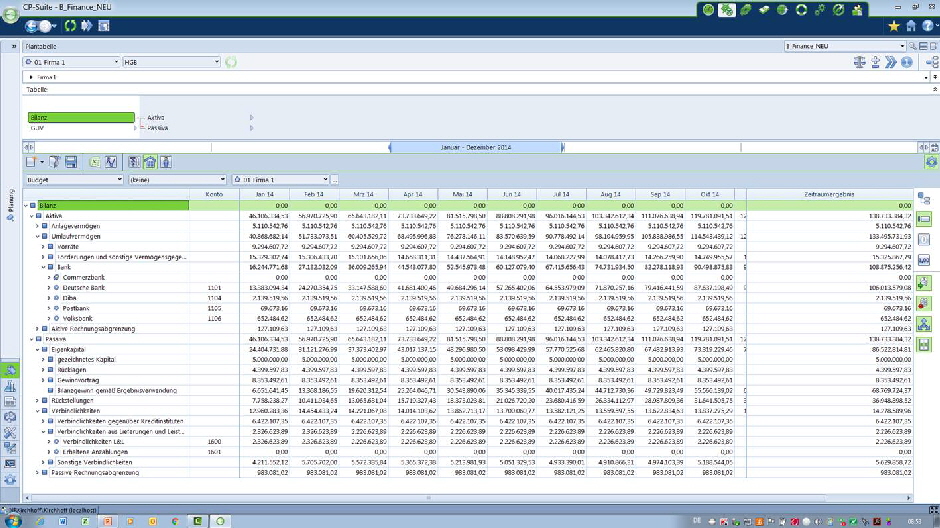The height and width of the screenshot is (528, 940).
Task: Click the balance scale icon
Action: tap(860, 62)
